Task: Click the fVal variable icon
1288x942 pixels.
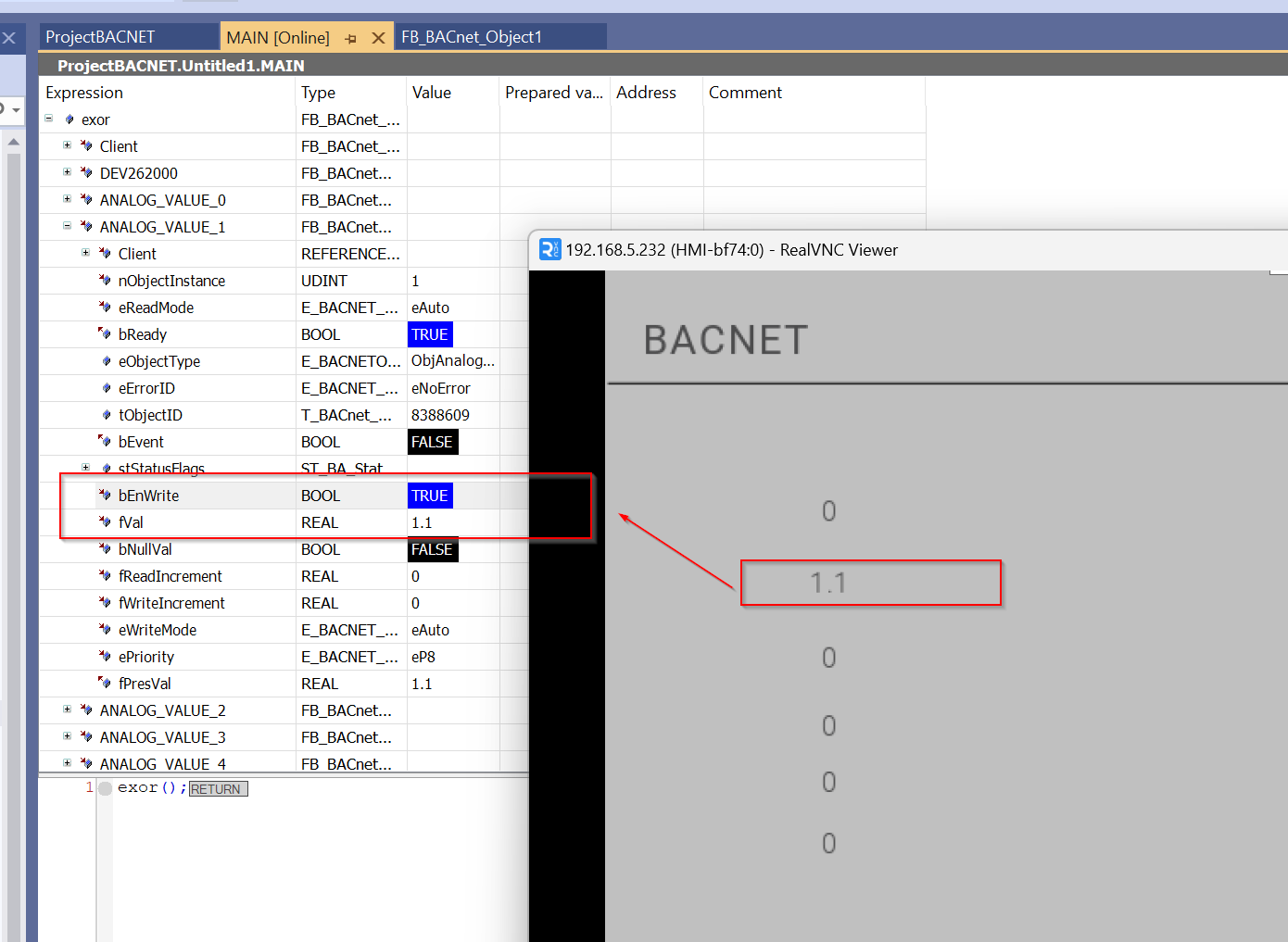Action: pos(105,522)
